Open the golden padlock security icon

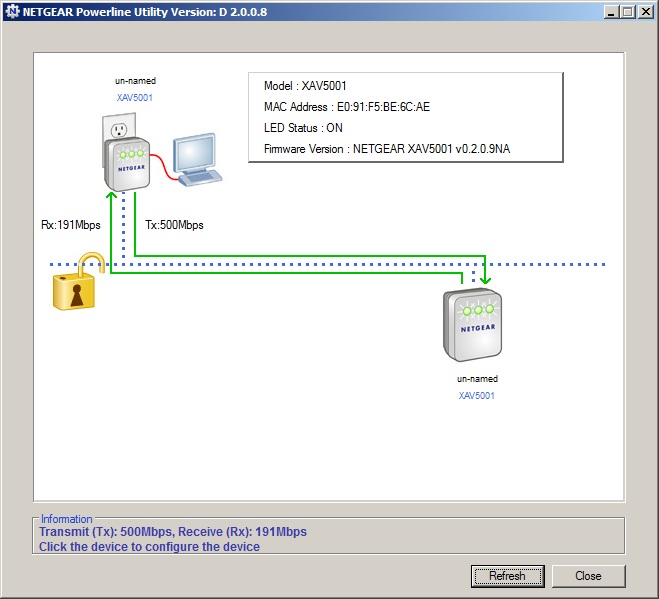point(79,282)
